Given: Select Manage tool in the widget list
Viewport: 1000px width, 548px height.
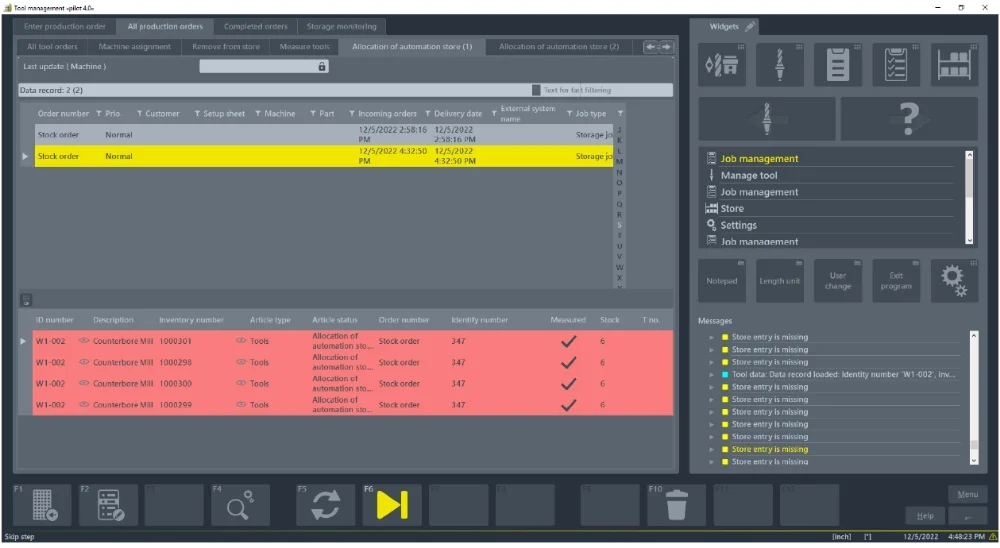Looking at the screenshot, I should point(748,175).
